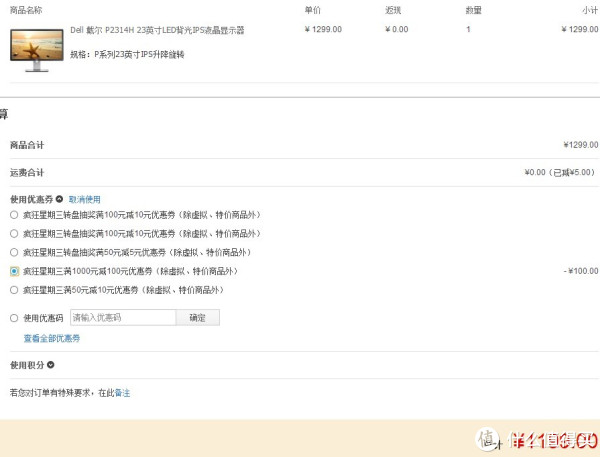Focus the 请输入优惠码 input field

[123, 318]
